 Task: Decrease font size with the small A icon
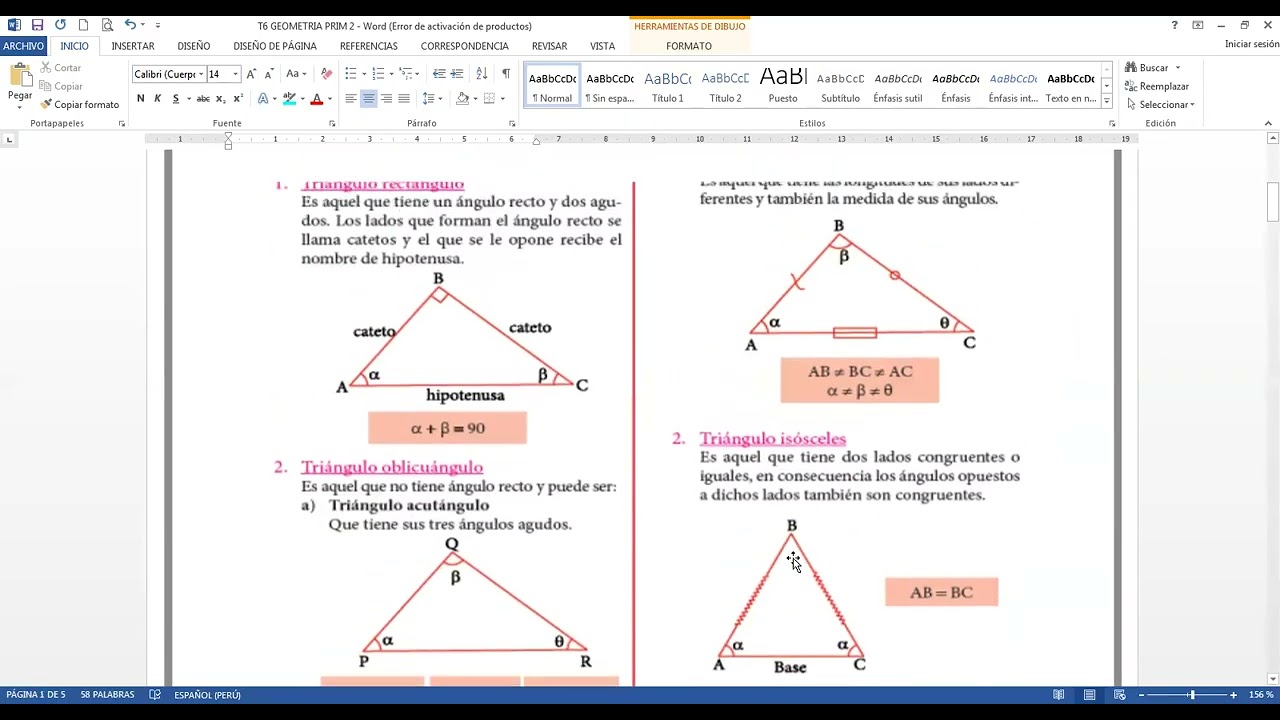269,74
